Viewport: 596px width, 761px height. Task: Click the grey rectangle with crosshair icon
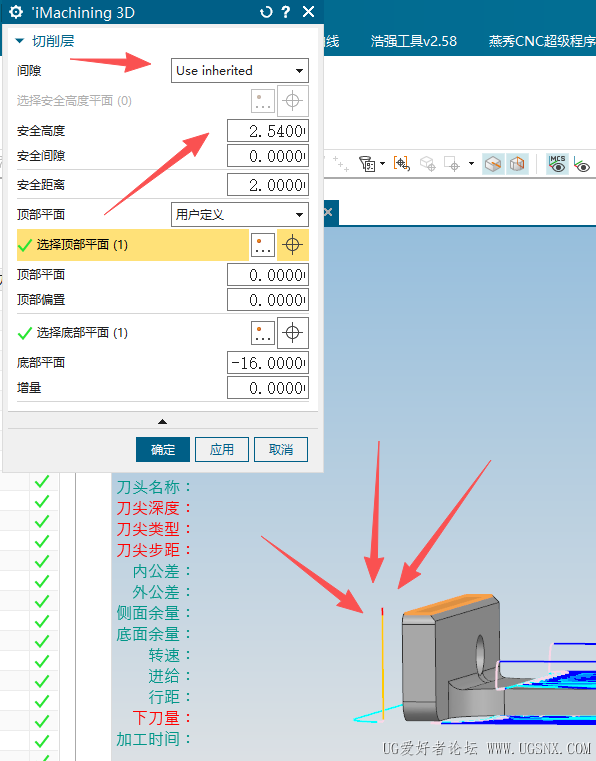pyautogui.click(x=452, y=164)
